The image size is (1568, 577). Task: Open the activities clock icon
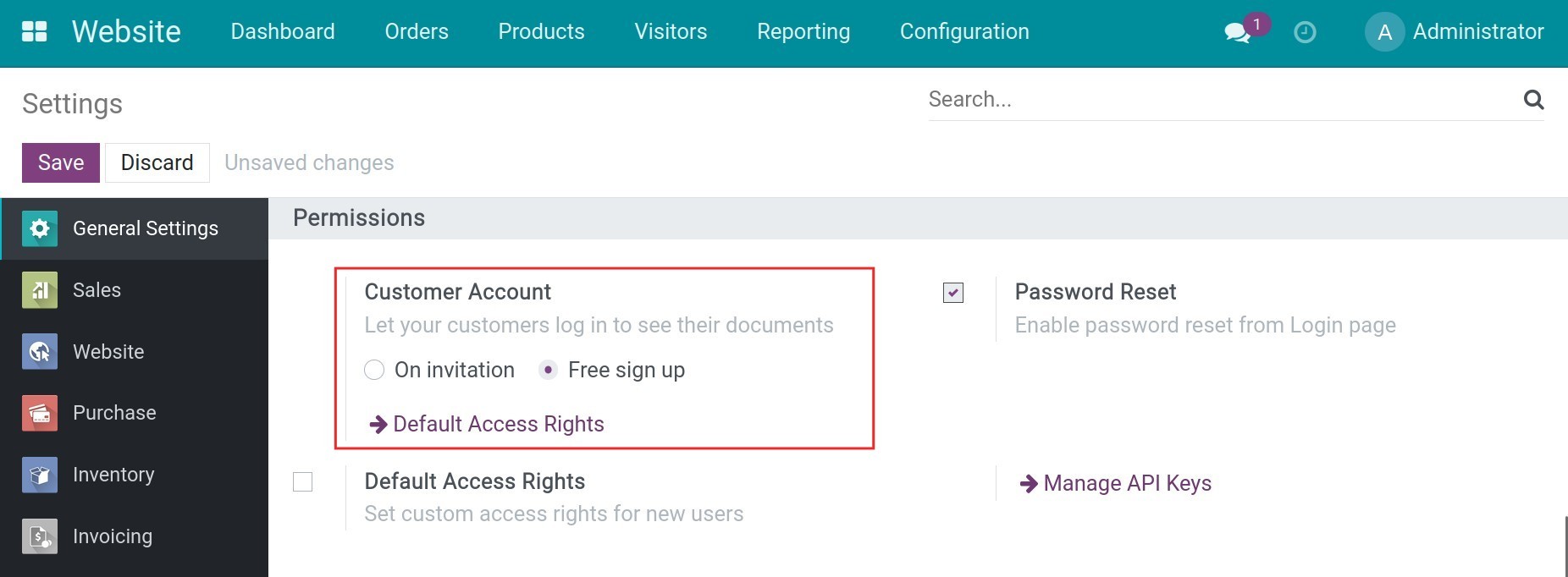[1304, 32]
